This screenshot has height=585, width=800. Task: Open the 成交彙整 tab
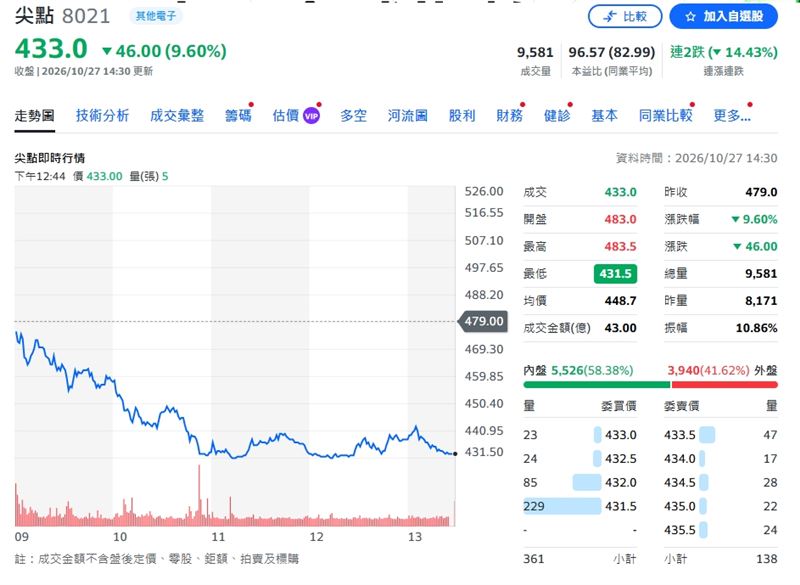tap(177, 116)
